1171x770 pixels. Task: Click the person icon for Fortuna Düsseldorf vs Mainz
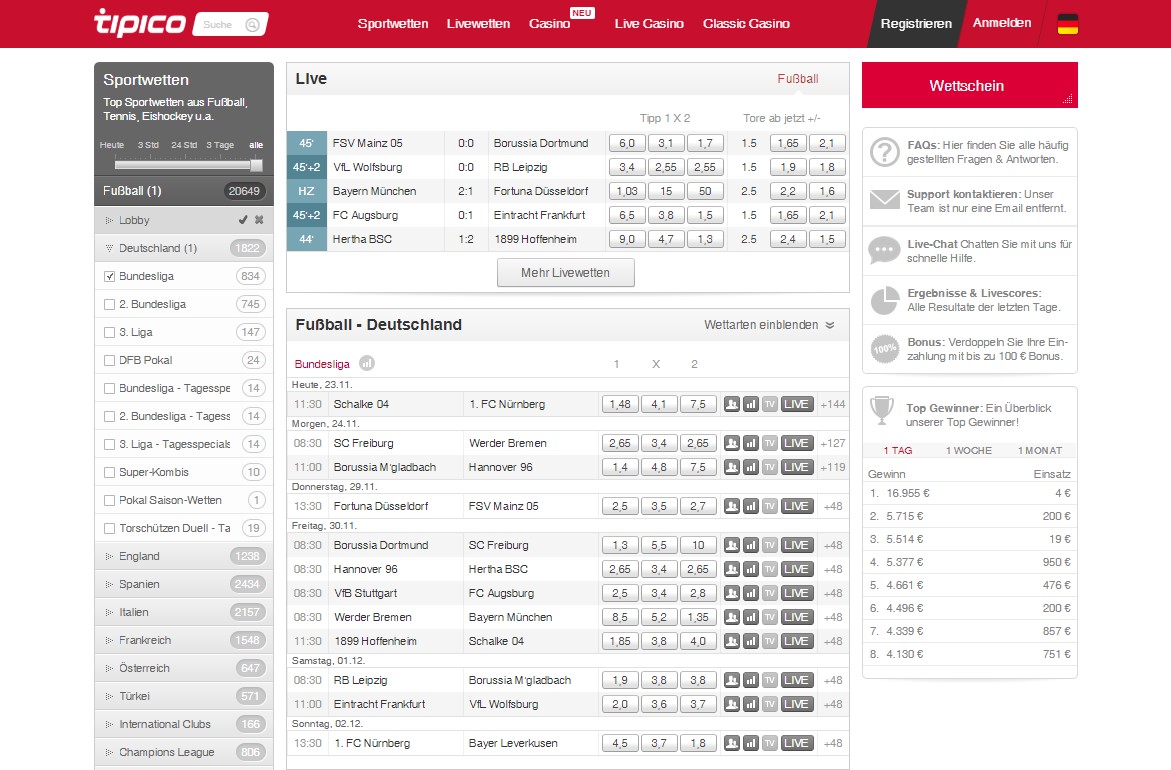coord(732,506)
